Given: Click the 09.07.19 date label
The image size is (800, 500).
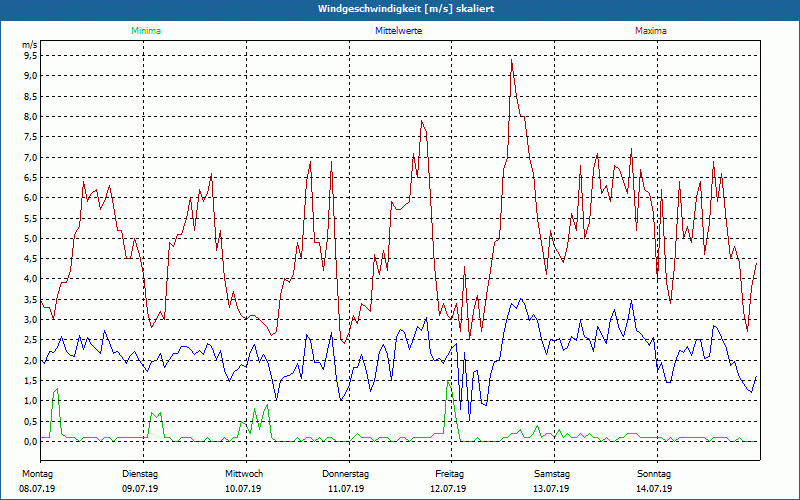Looking at the screenshot, I should pyautogui.click(x=140, y=489).
